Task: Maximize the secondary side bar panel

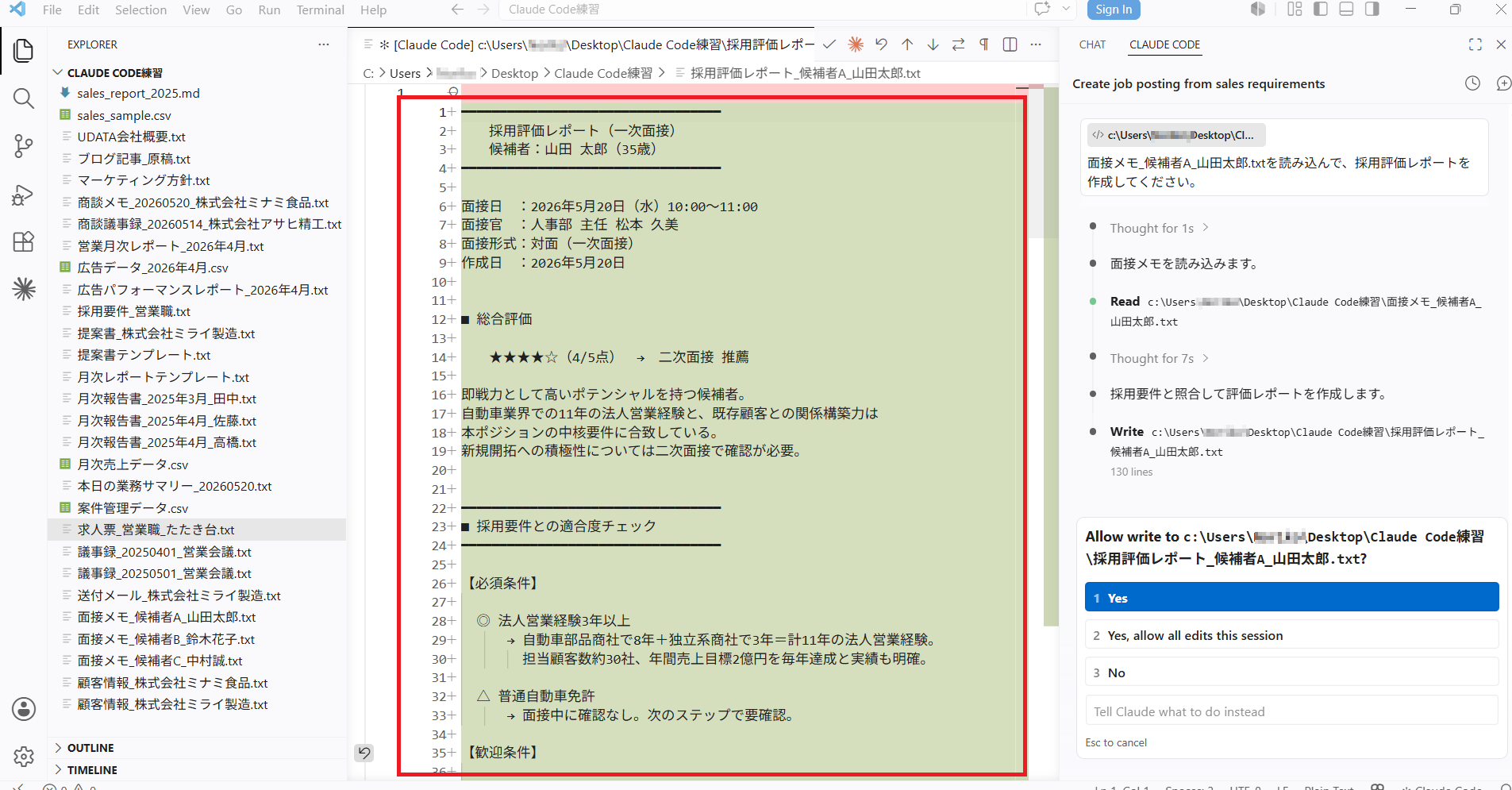Action: [1475, 44]
